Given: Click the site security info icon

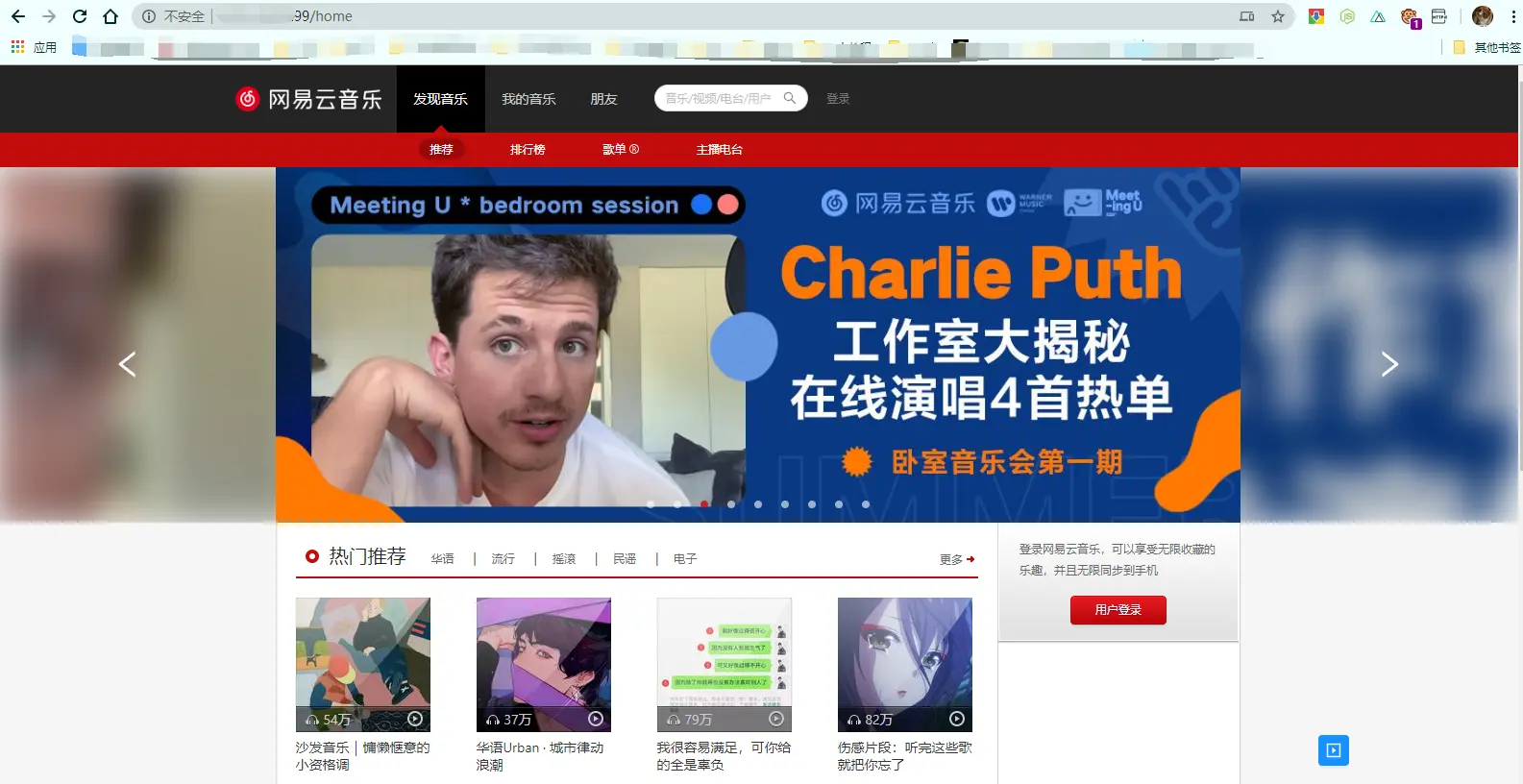Looking at the screenshot, I should click(x=149, y=16).
